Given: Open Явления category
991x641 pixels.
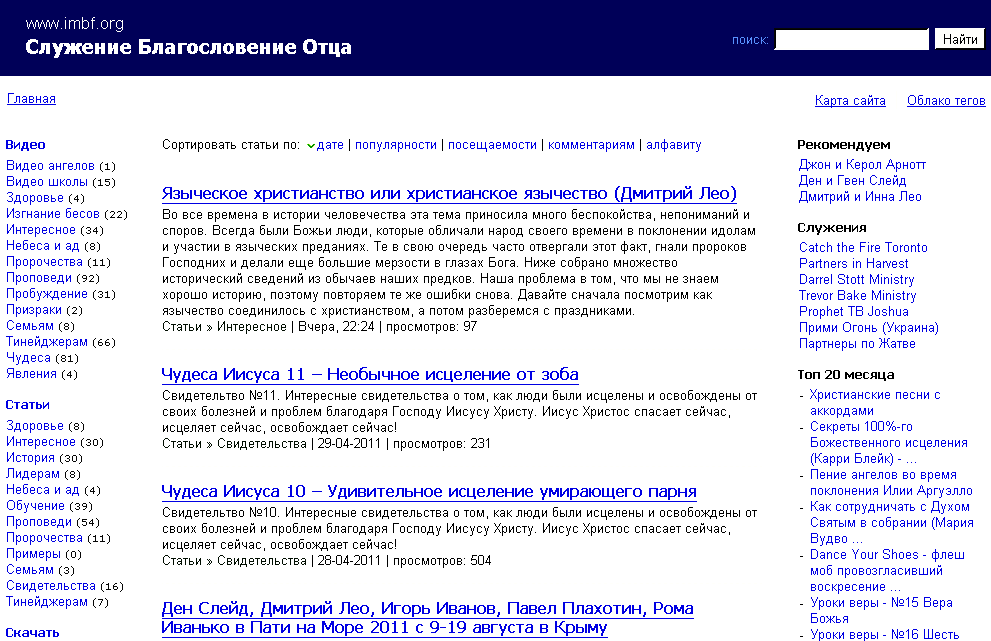Looking at the screenshot, I should coord(31,374).
